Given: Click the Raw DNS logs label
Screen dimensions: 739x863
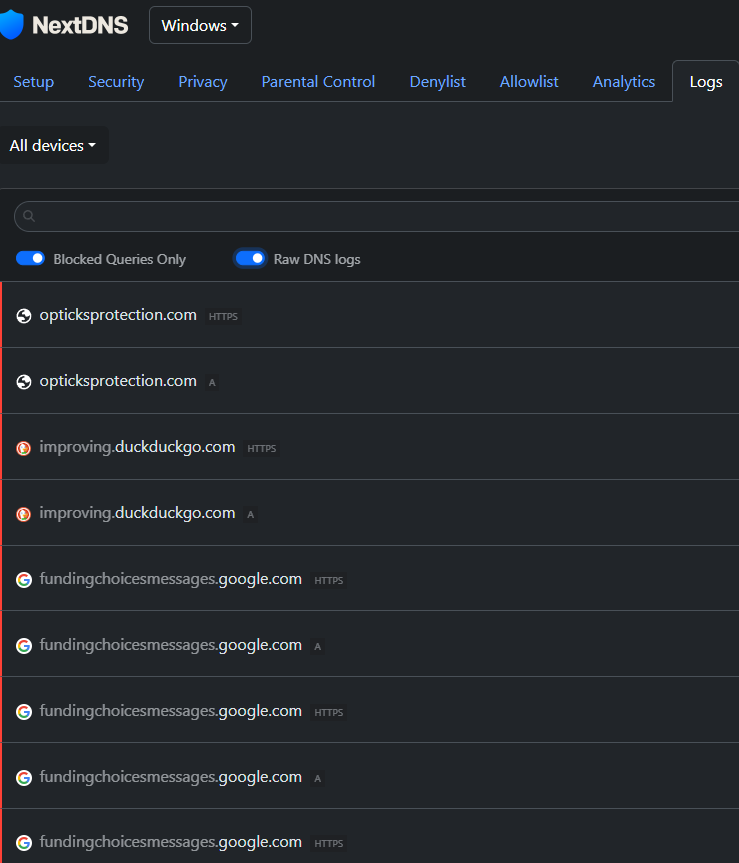Looking at the screenshot, I should click(317, 259).
